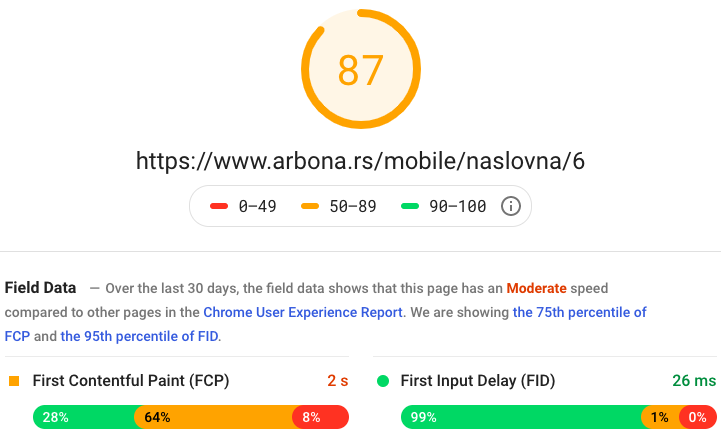Click the First Contentful Paint 2 s value

tap(338, 381)
